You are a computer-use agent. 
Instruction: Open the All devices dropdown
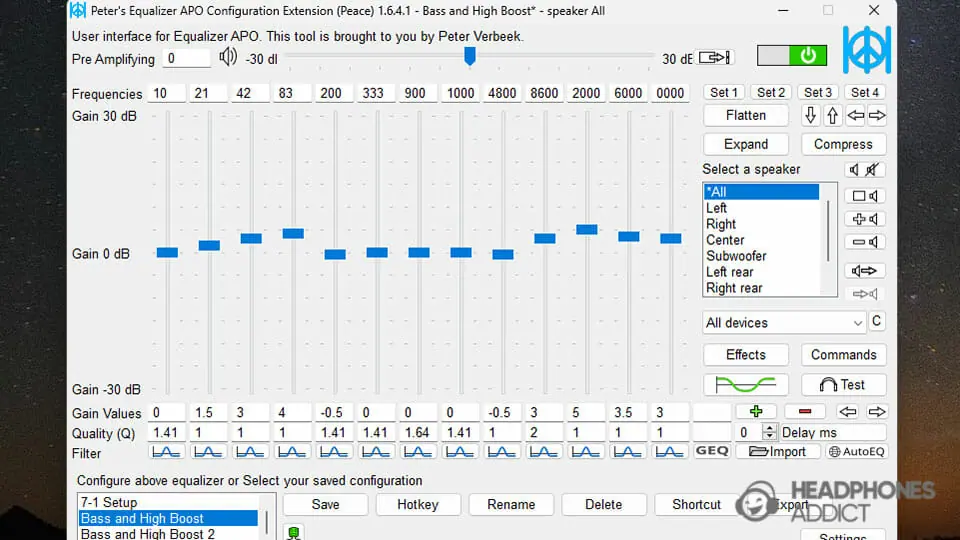point(784,323)
